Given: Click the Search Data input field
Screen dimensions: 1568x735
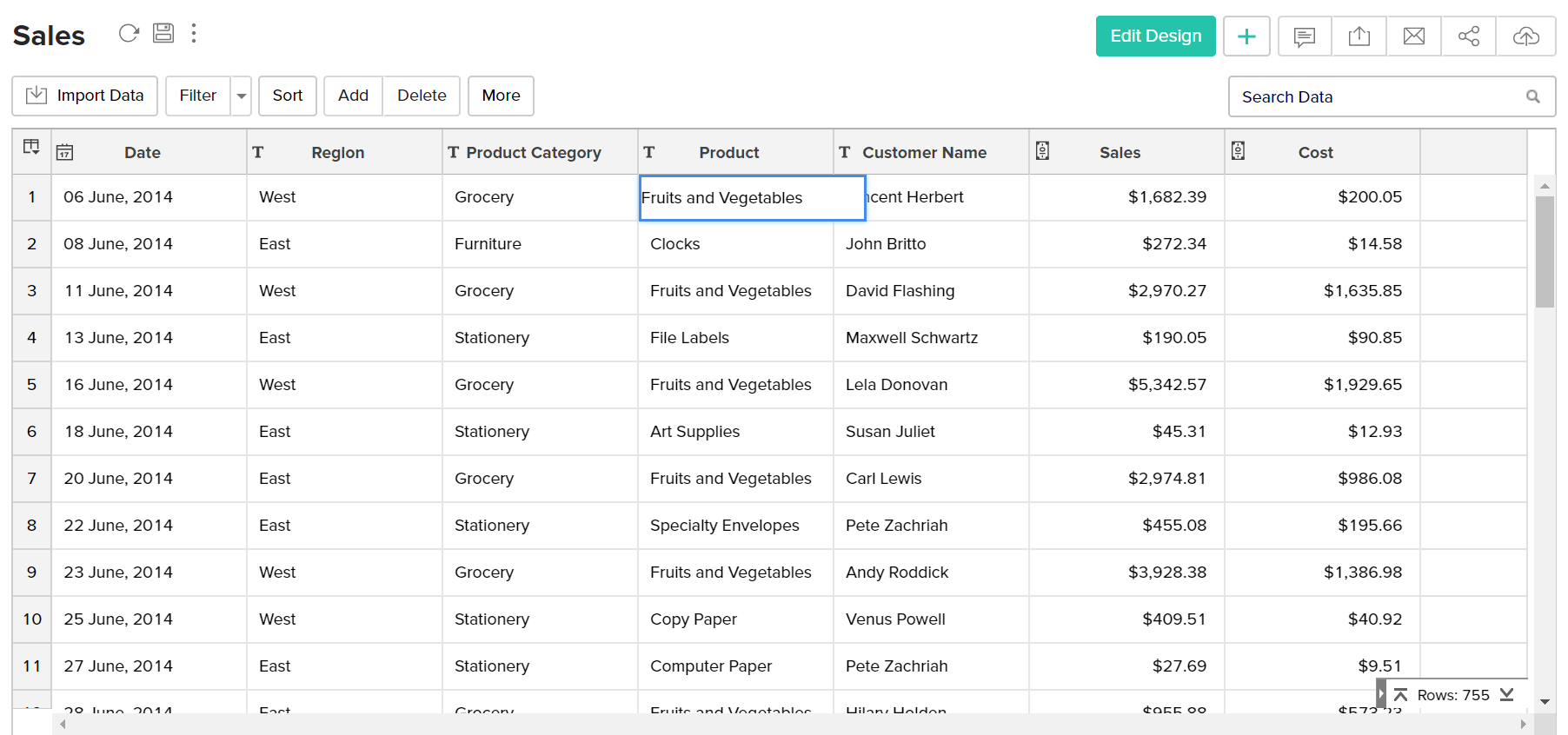Looking at the screenshot, I should [1378, 96].
